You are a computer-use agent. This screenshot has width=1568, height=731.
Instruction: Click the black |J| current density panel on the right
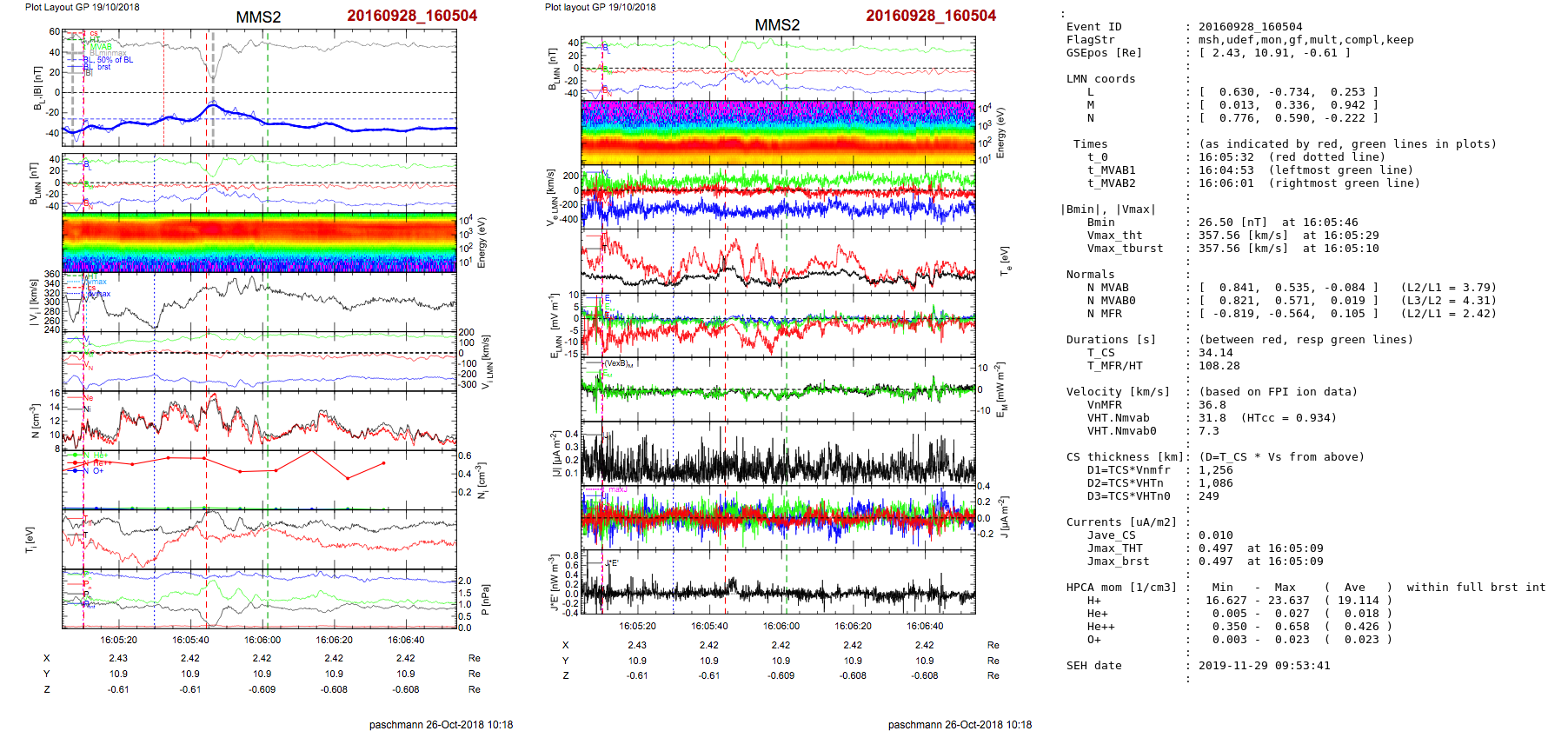coord(778,454)
